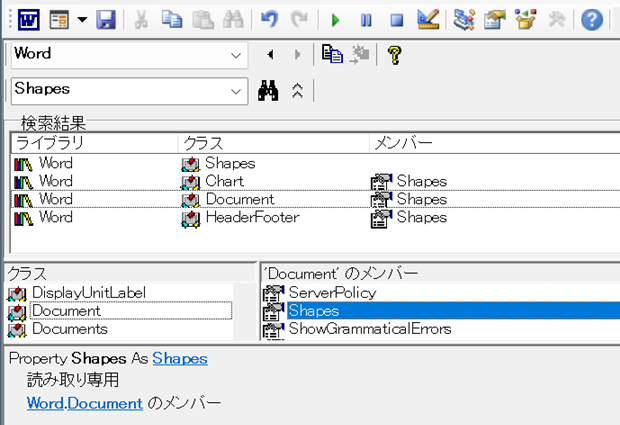Click Copy to Clipboard icon in Object Browser
The width and height of the screenshot is (620, 425).
(x=332, y=54)
